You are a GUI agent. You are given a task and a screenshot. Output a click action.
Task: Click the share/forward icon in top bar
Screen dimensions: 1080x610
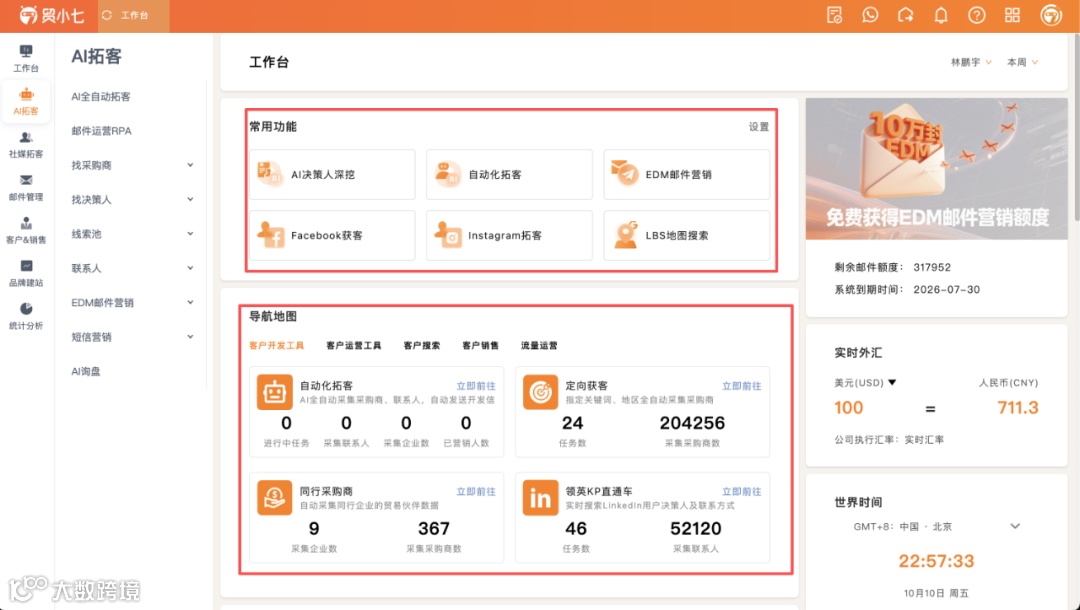coord(906,15)
